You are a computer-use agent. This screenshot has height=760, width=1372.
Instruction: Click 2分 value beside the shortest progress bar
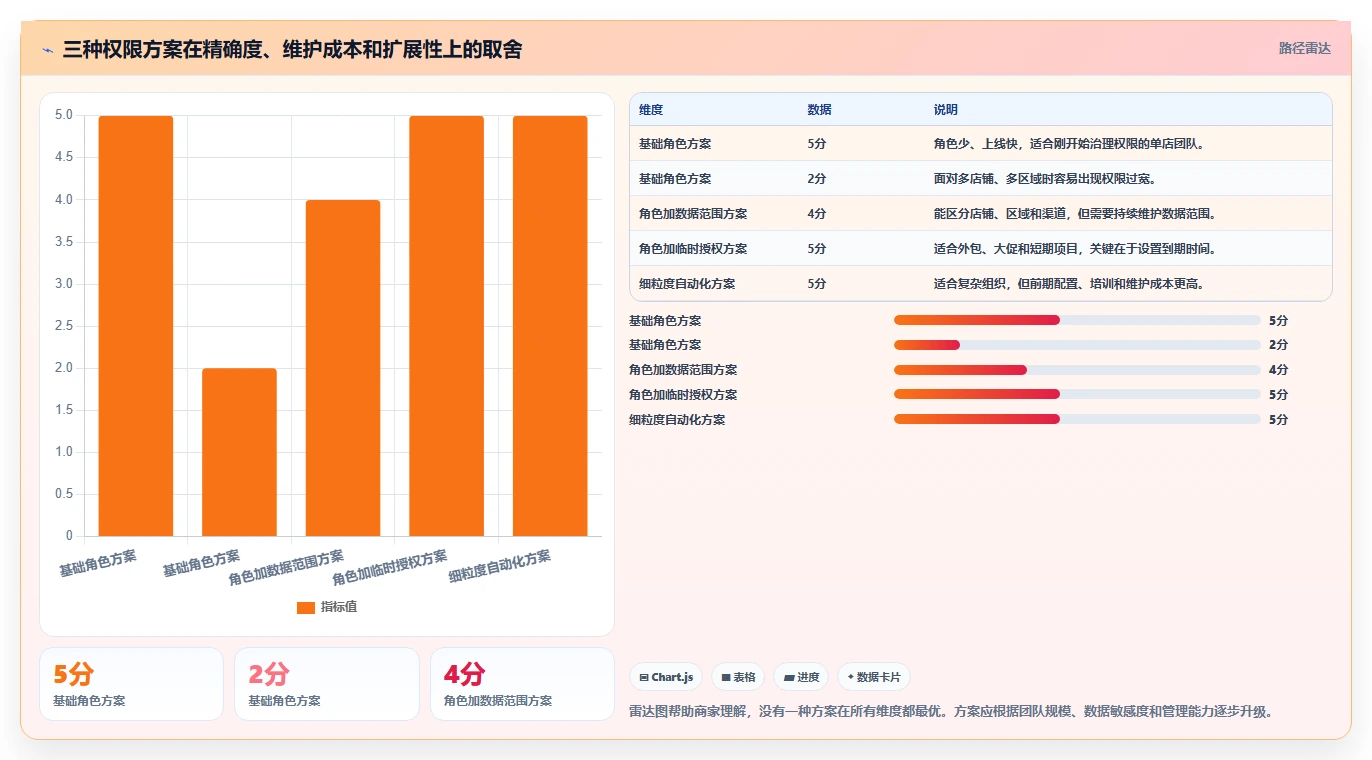pyautogui.click(x=1278, y=345)
